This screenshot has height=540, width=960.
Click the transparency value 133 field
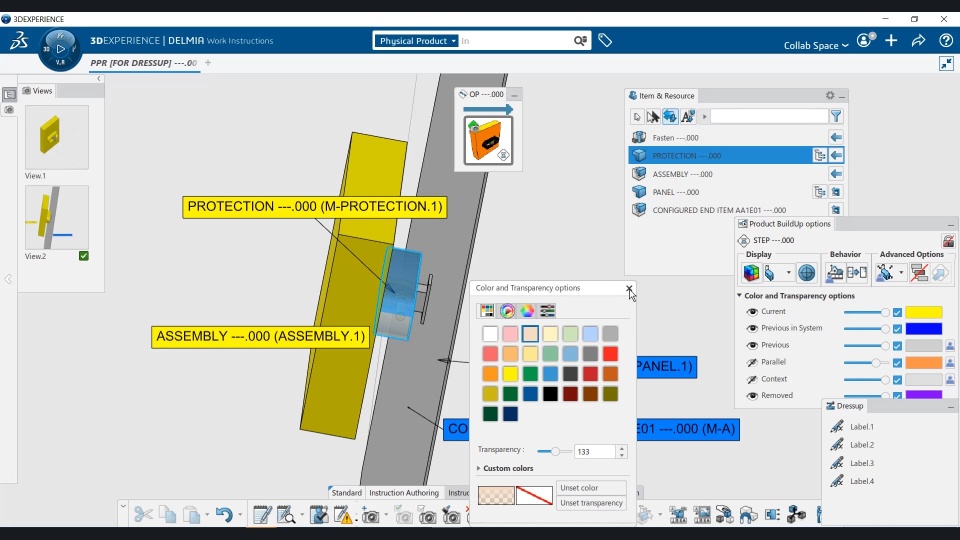(595, 452)
